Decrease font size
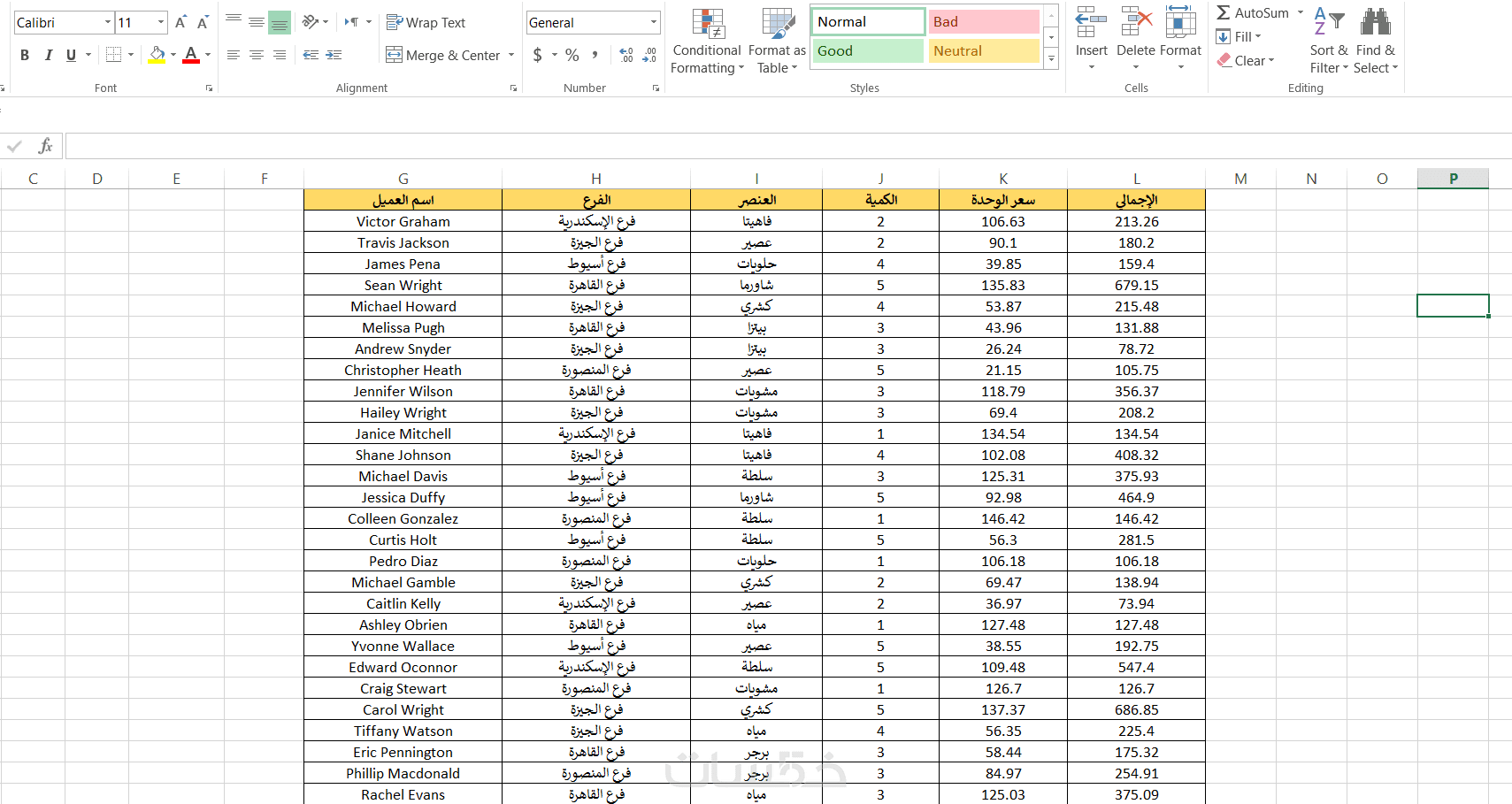The height and width of the screenshot is (804, 1512). tap(203, 23)
